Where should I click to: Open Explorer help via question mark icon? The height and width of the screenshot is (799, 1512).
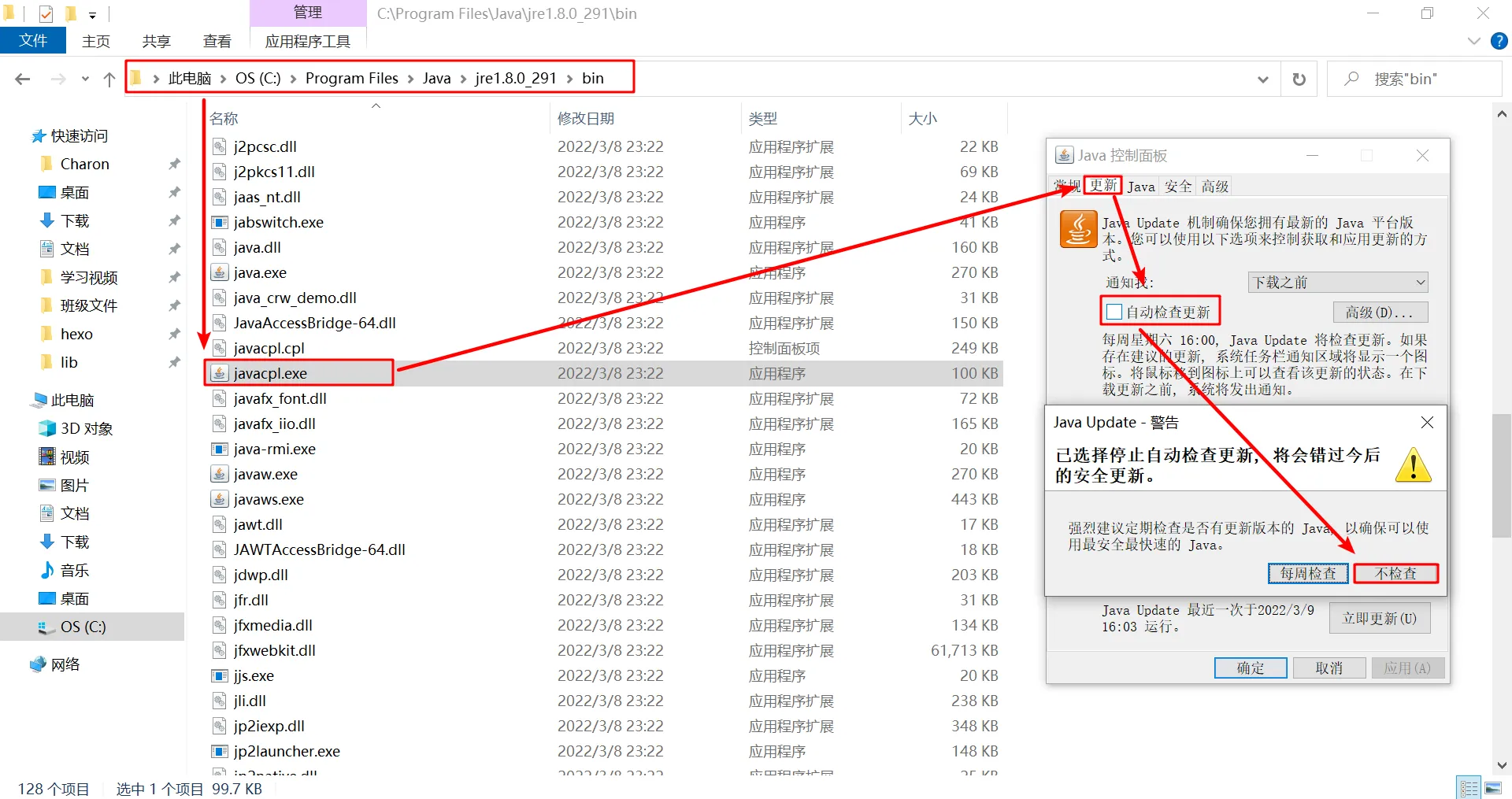[x=1499, y=41]
